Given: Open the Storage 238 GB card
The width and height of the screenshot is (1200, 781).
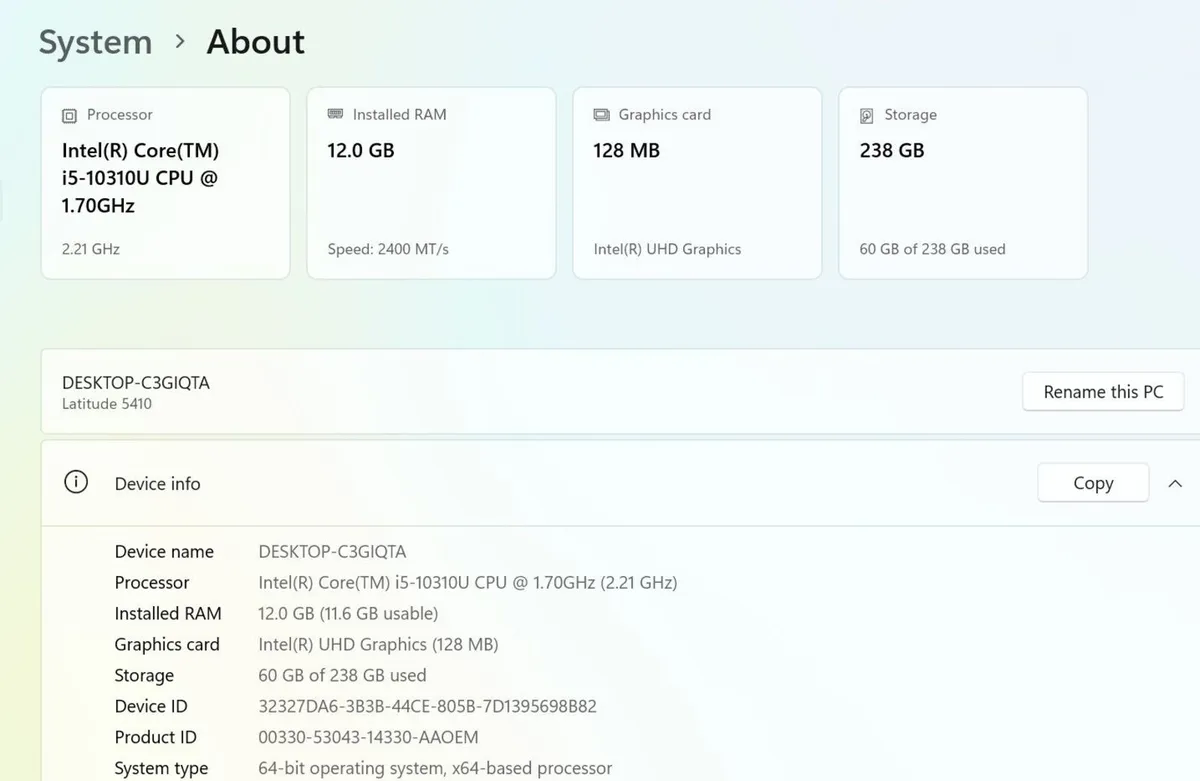Looking at the screenshot, I should (963, 183).
